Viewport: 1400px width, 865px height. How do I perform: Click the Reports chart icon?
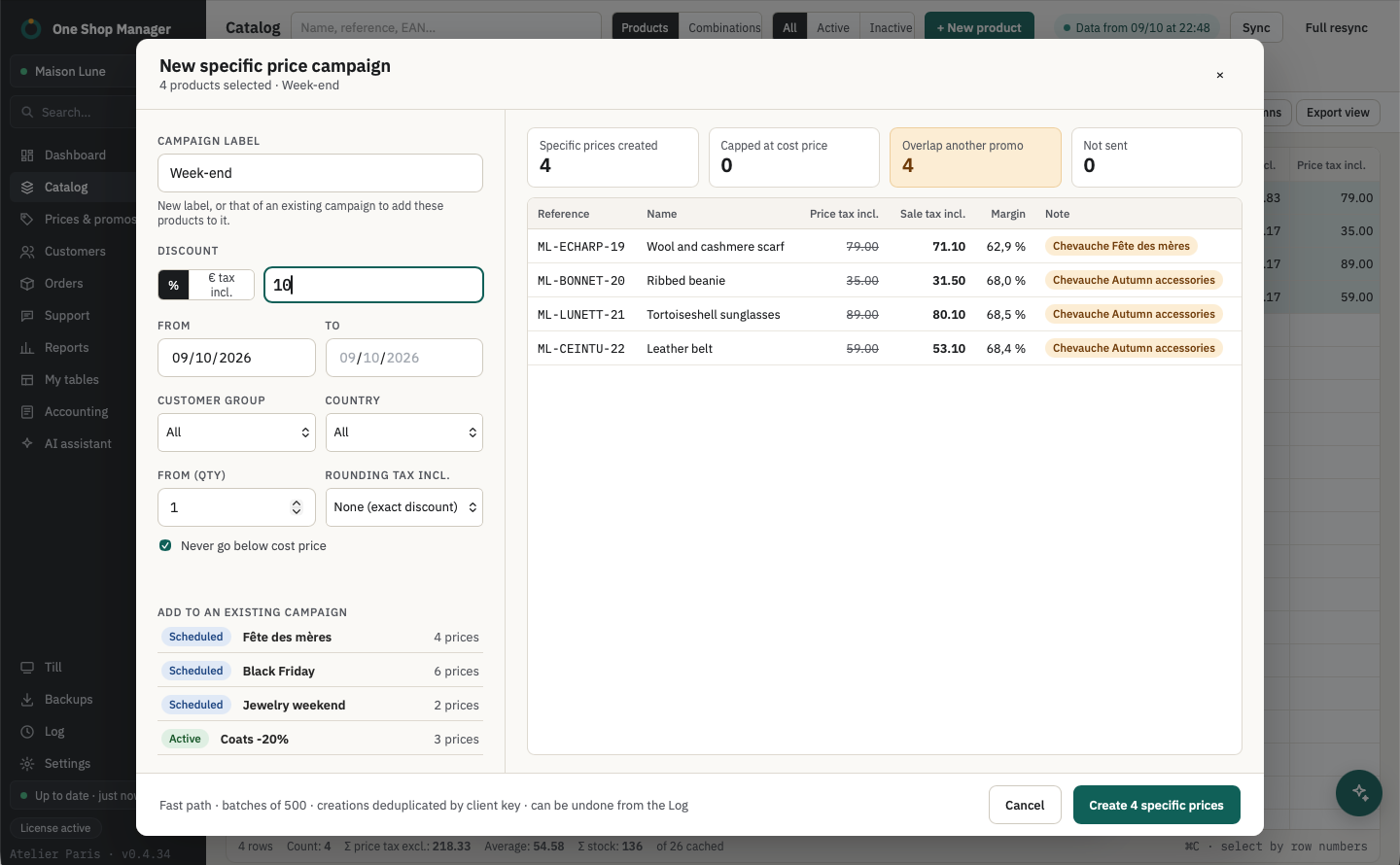27,348
